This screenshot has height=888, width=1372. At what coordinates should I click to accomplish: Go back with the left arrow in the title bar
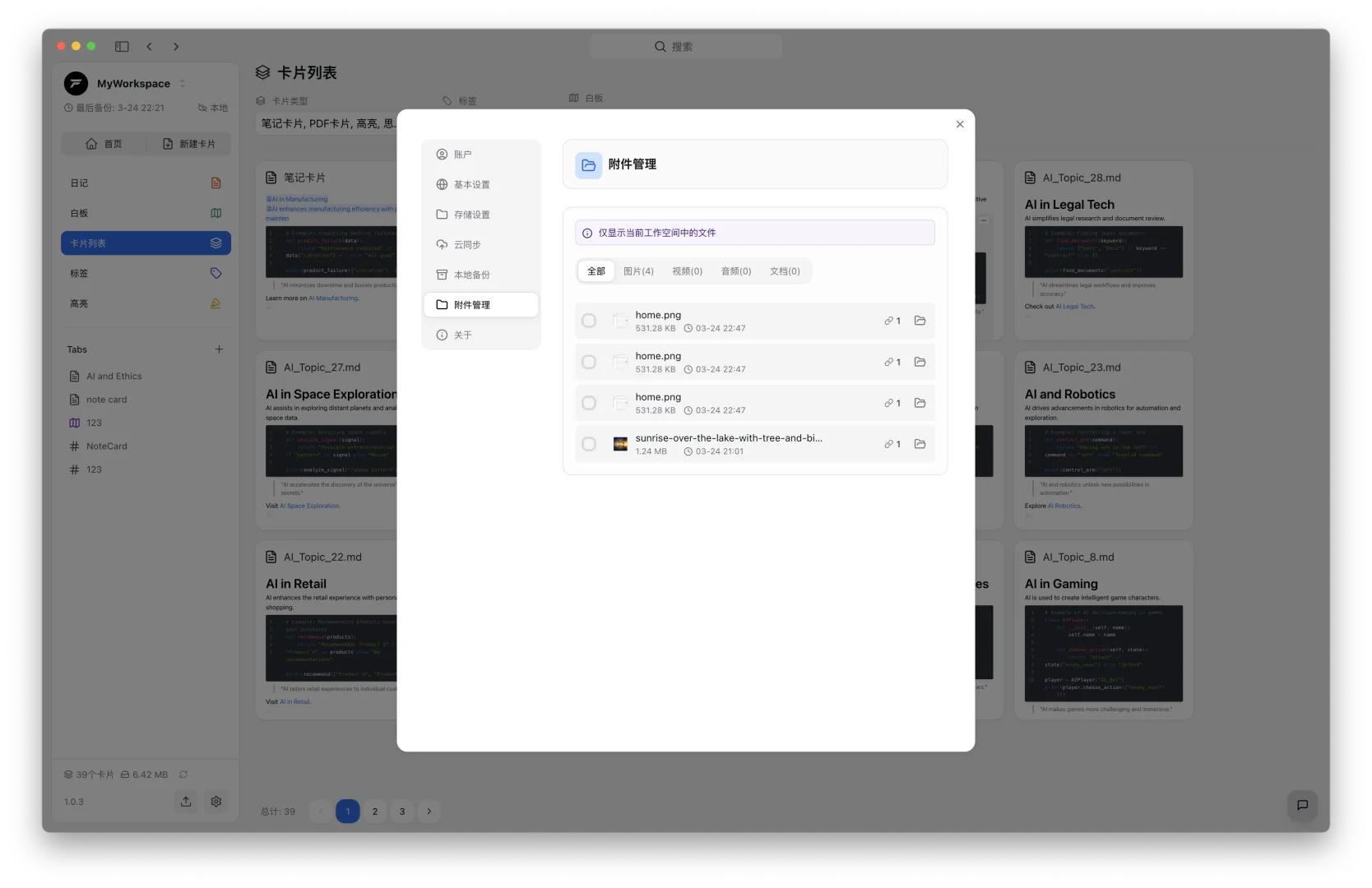coord(149,47)
